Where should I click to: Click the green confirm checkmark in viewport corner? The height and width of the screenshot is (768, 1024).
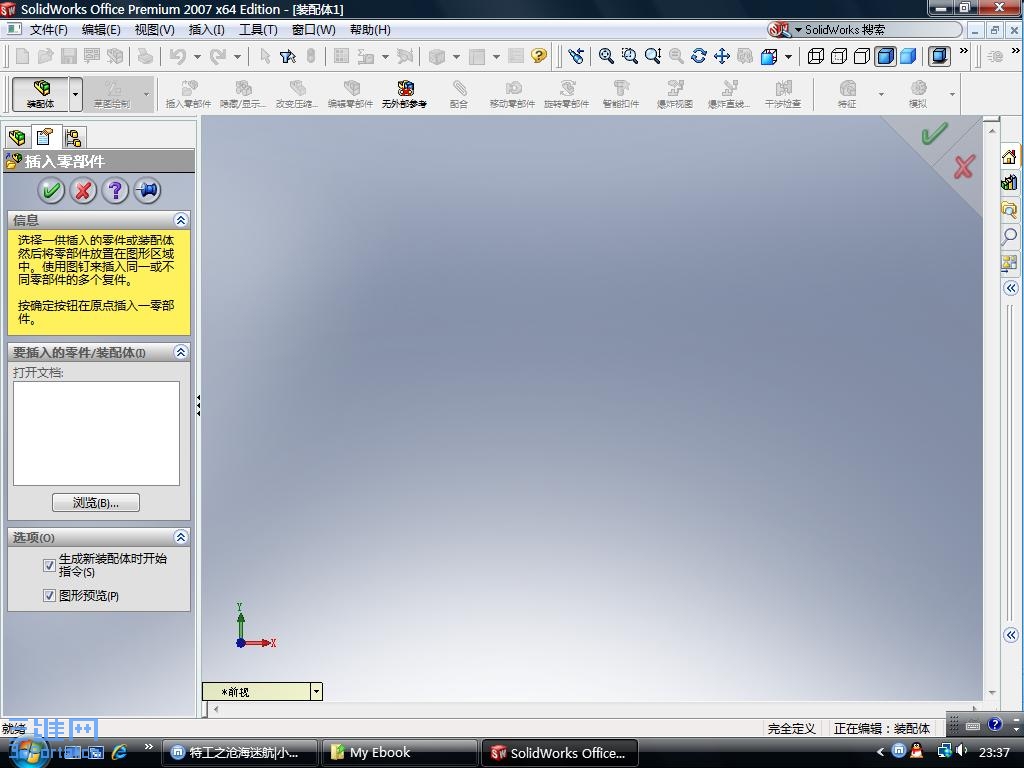(x=935, y=134)
